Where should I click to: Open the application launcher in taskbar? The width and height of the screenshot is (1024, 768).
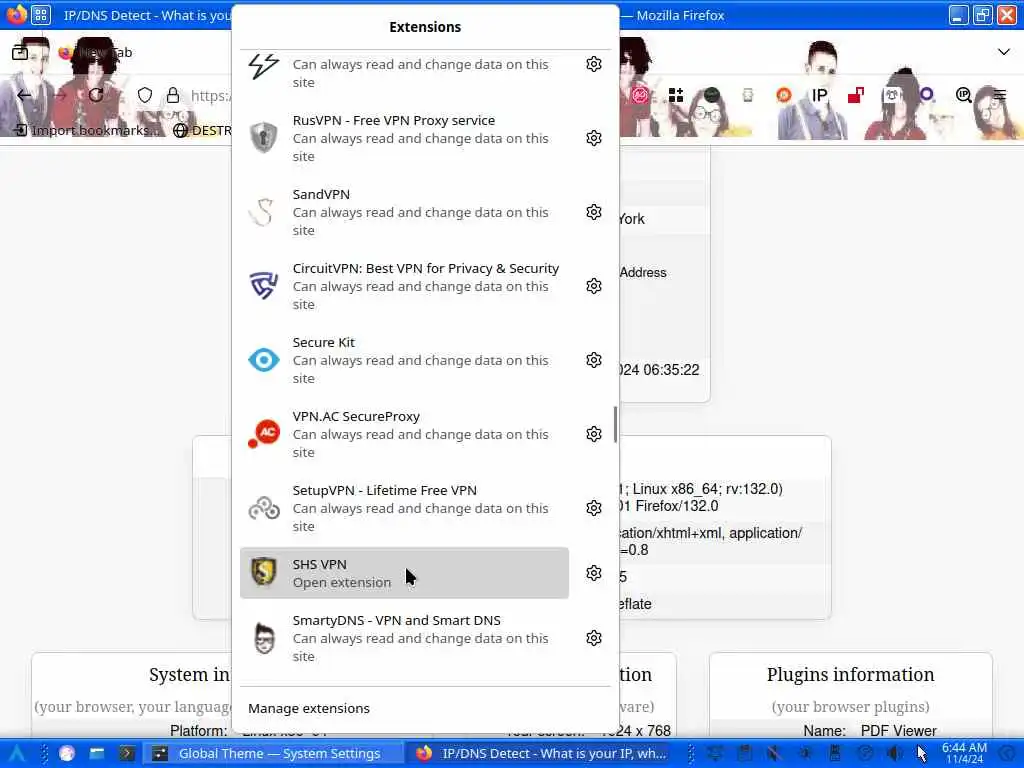pos(17,753)
